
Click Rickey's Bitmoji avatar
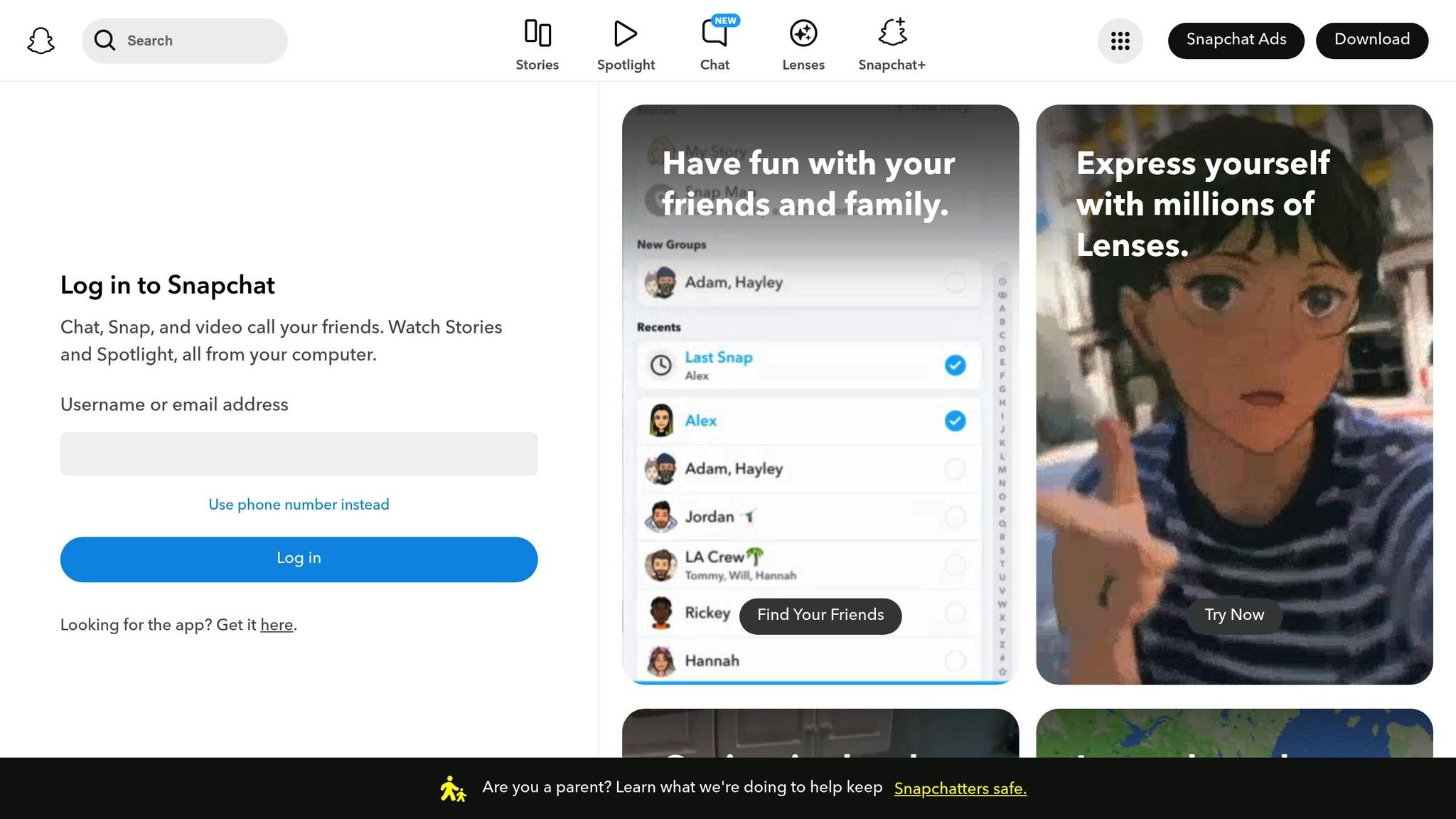point(661,613)
